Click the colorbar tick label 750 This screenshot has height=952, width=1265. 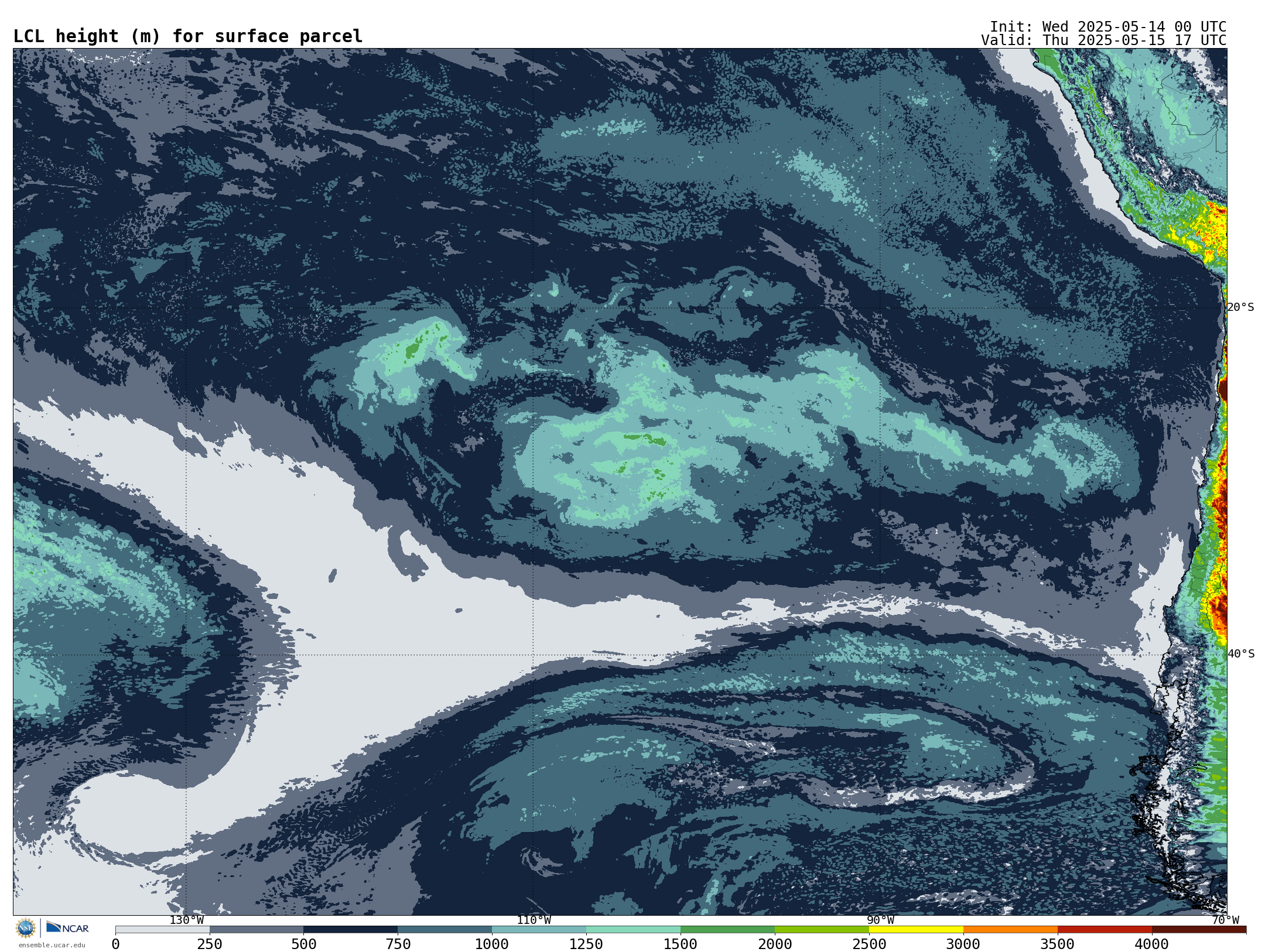click(x=398, y=944)
